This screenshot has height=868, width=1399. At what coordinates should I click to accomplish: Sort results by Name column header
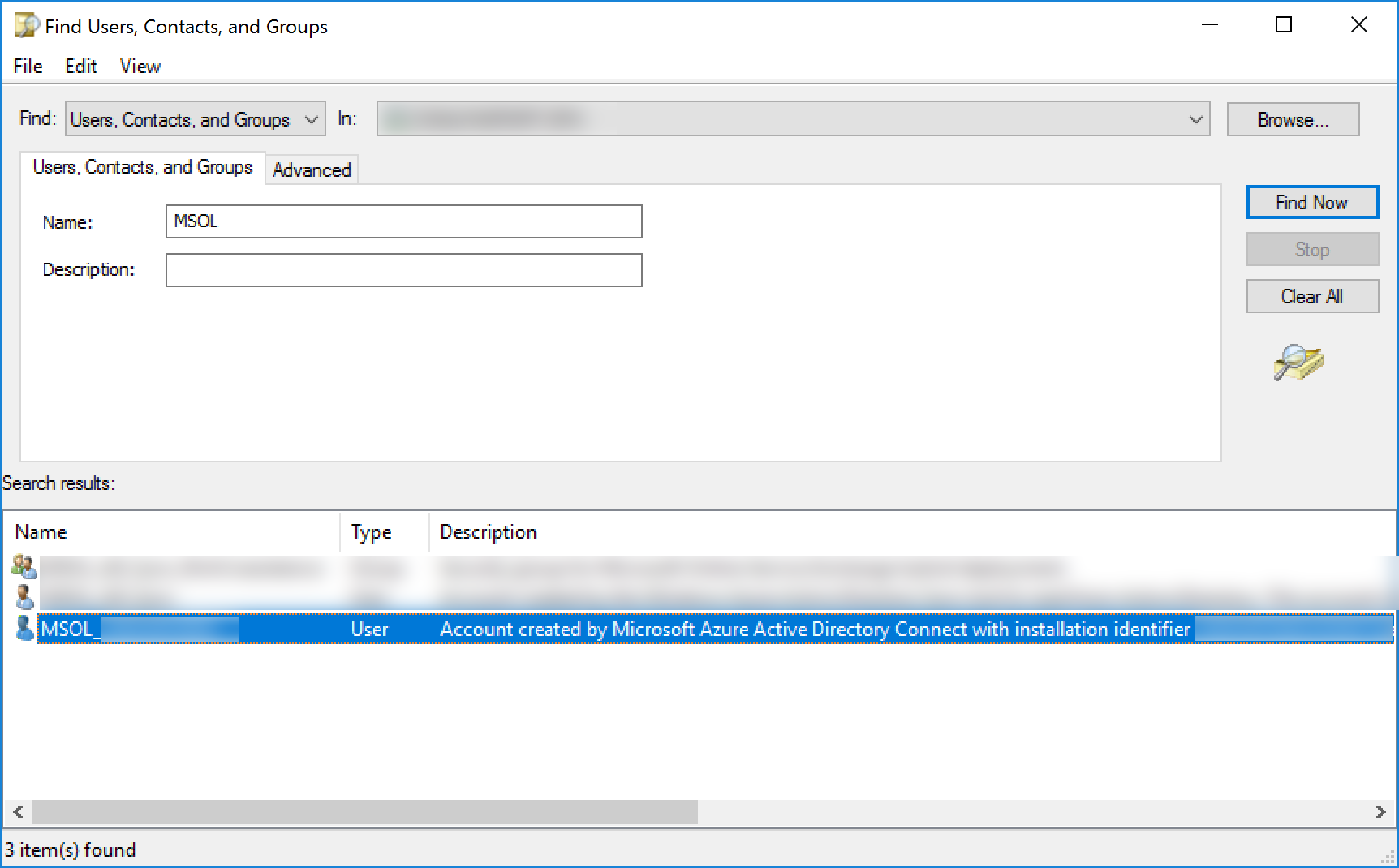click(171, 532)
